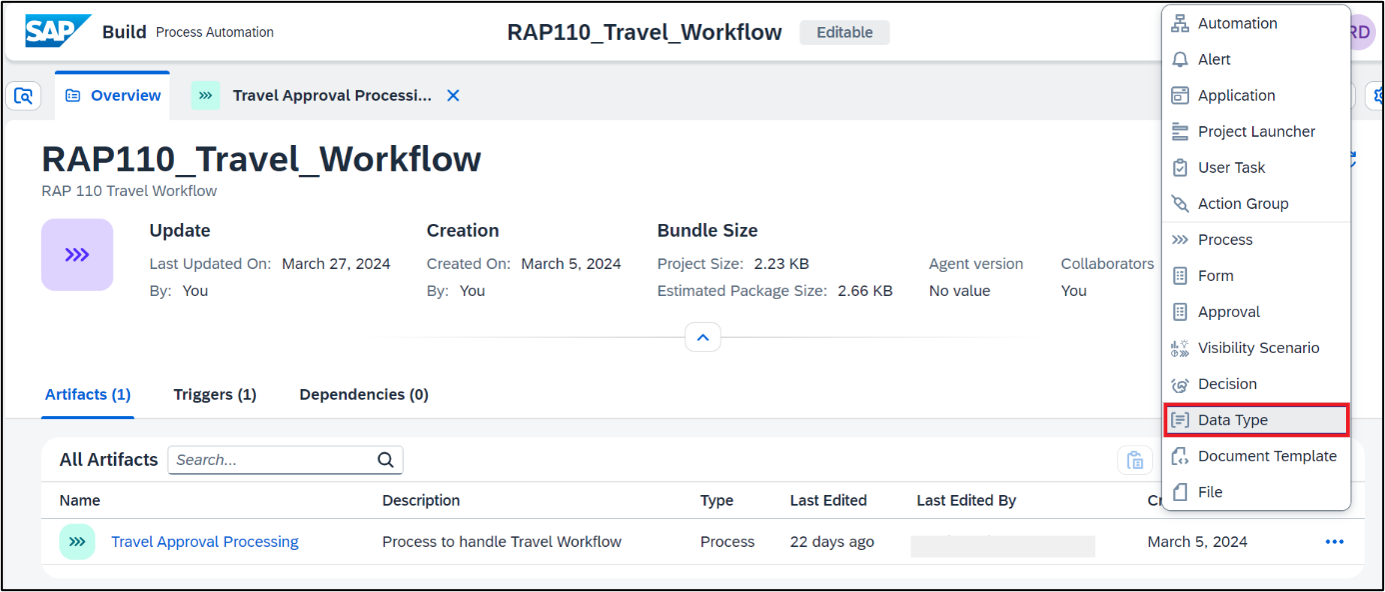This screenshot has width=1385, height=592.
Task: Click the Approval icon in menu
Action: pos(1180,312)
